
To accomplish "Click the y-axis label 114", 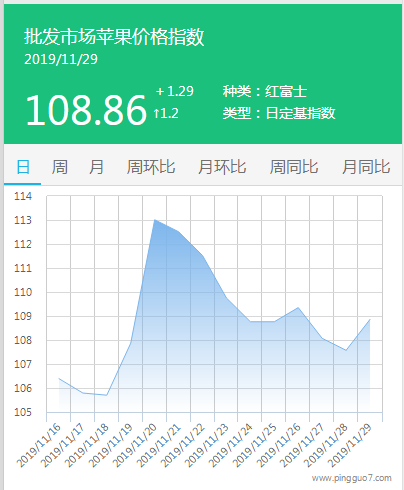I will click(23, 196).
